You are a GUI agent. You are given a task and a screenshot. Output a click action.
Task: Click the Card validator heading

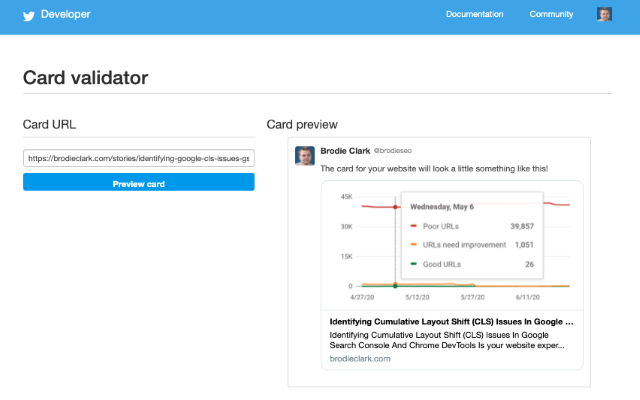pyautogui.click(x=85, y=77)
